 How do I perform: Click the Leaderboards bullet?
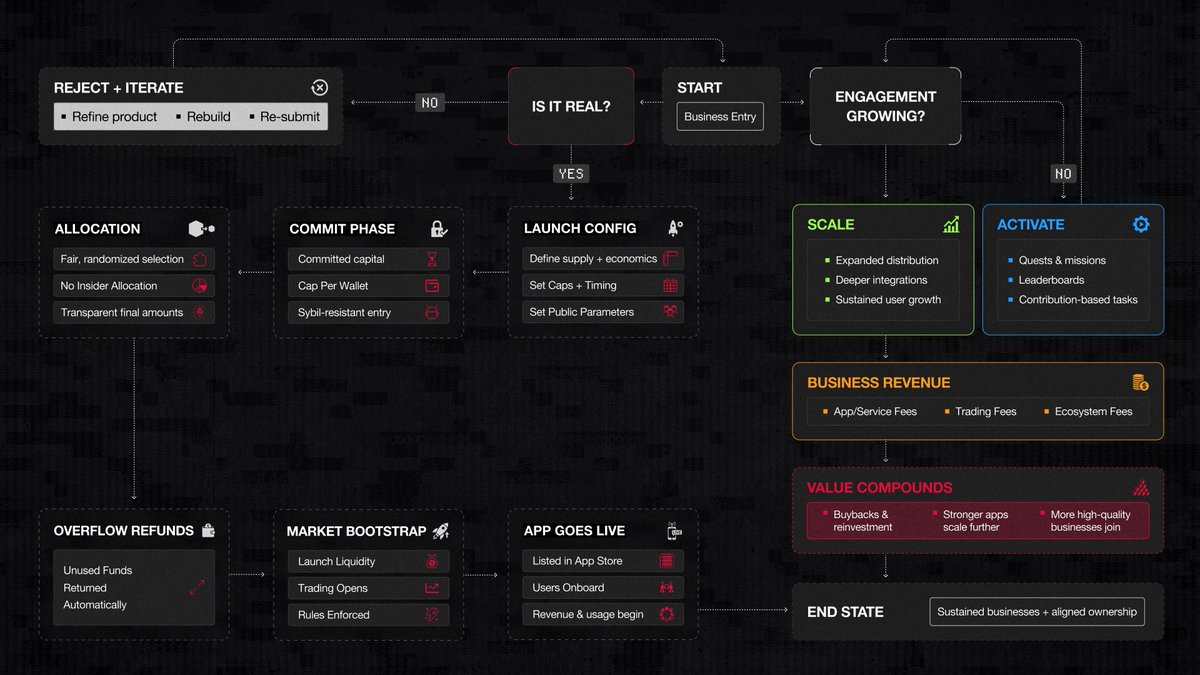[x=1051, y=280]
